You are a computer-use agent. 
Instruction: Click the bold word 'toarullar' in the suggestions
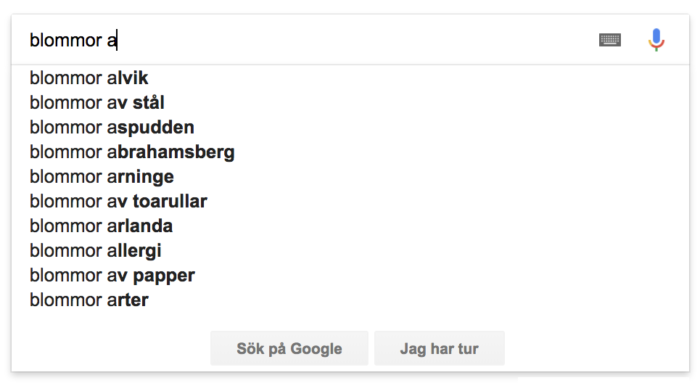coord(170,201)
